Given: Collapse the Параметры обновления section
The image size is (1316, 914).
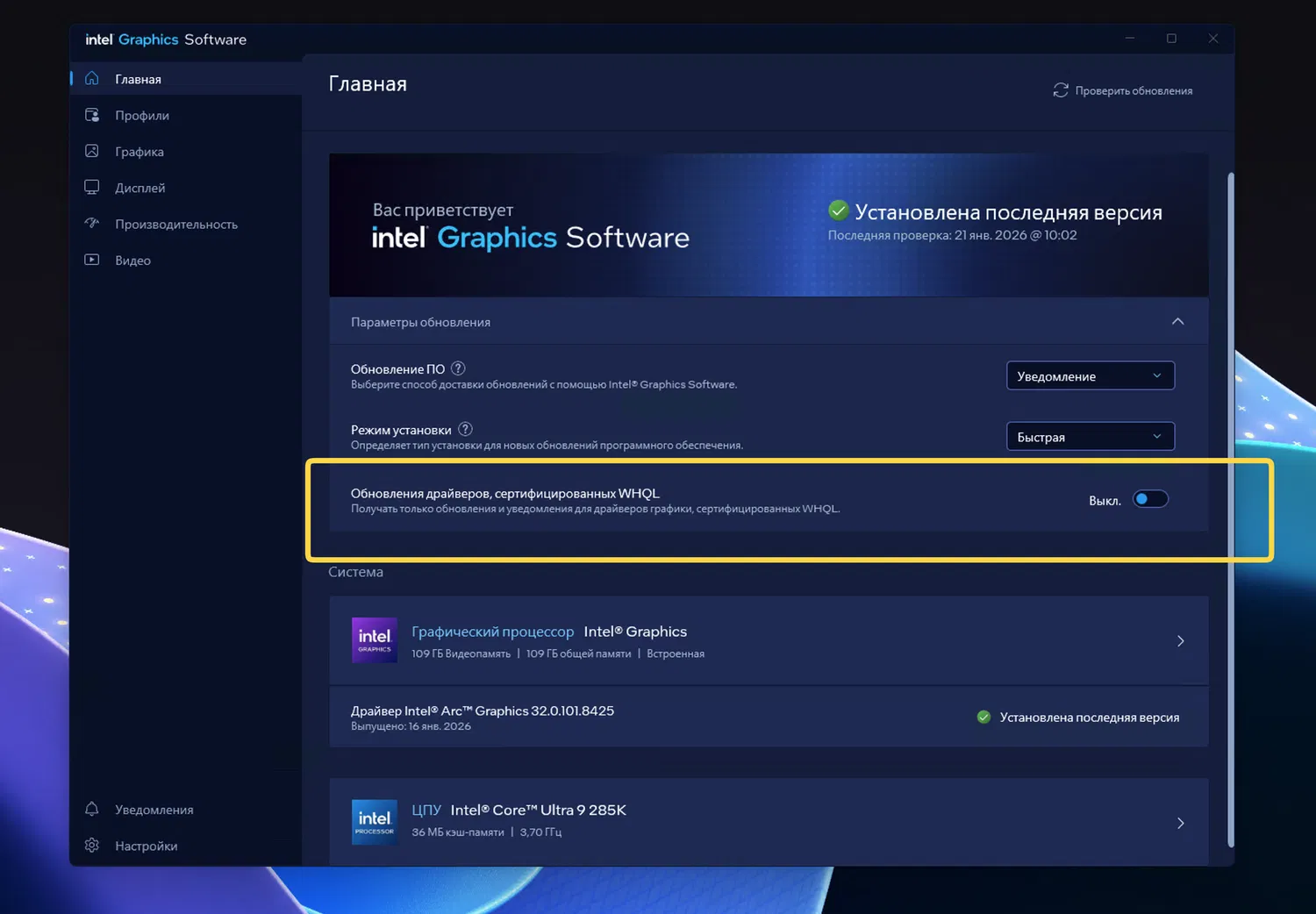Looking at the screenshot, I should [1177, 322].
